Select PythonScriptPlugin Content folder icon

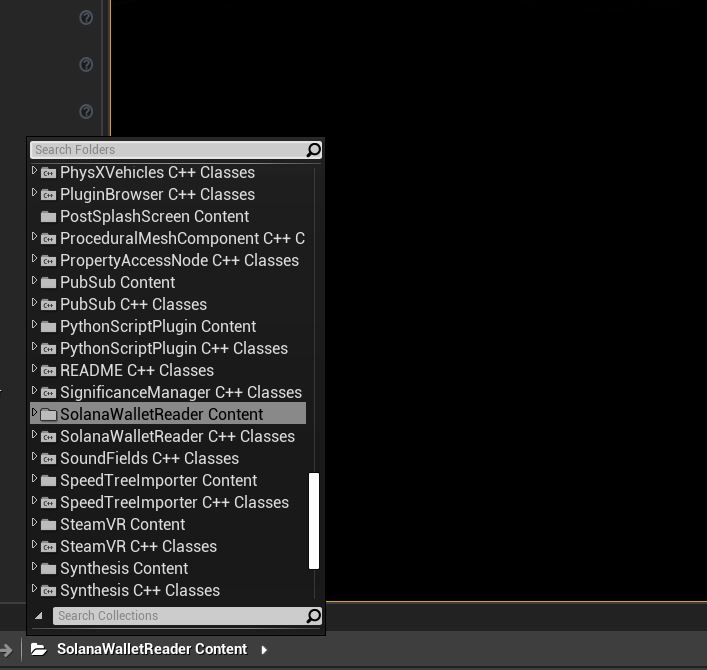(48, 327)
